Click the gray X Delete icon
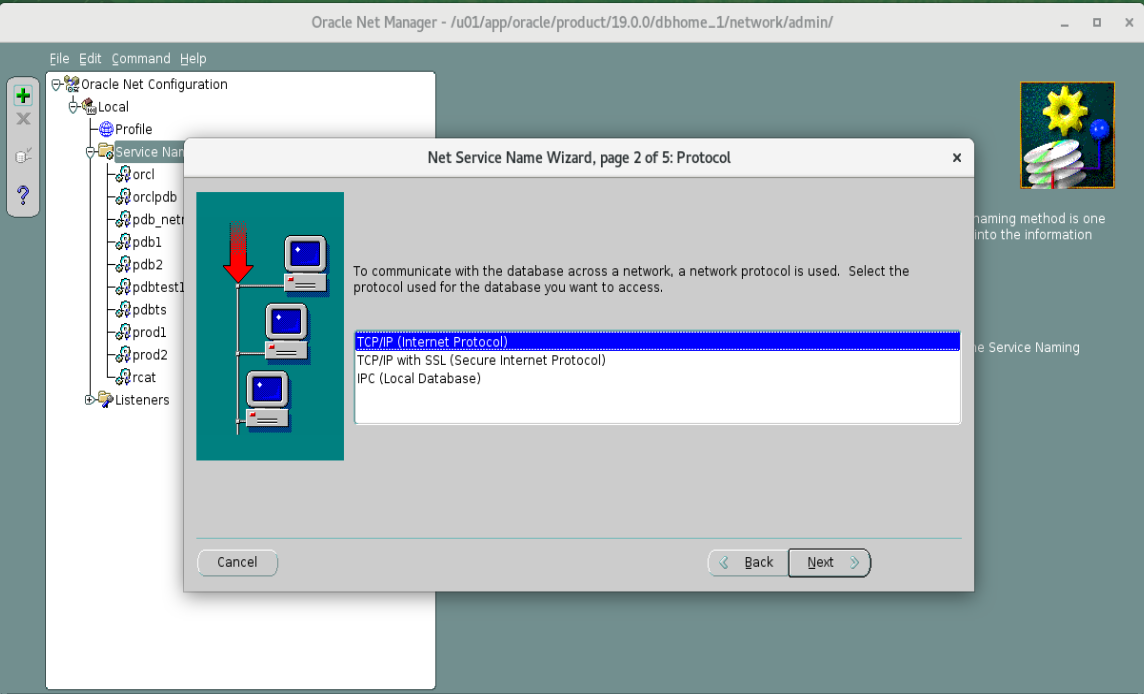The height and width of the screenshot is (694, 1144). 23,119
